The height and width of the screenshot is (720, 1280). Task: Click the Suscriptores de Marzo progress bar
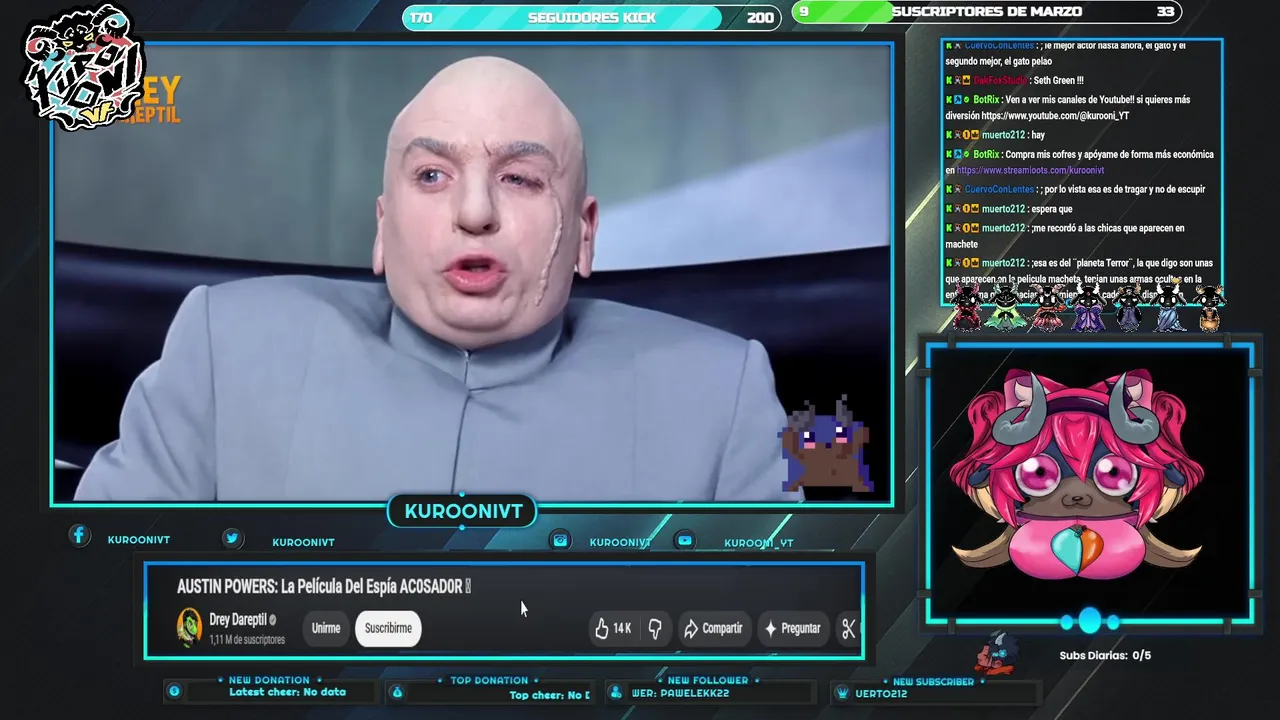coord(987,12)
